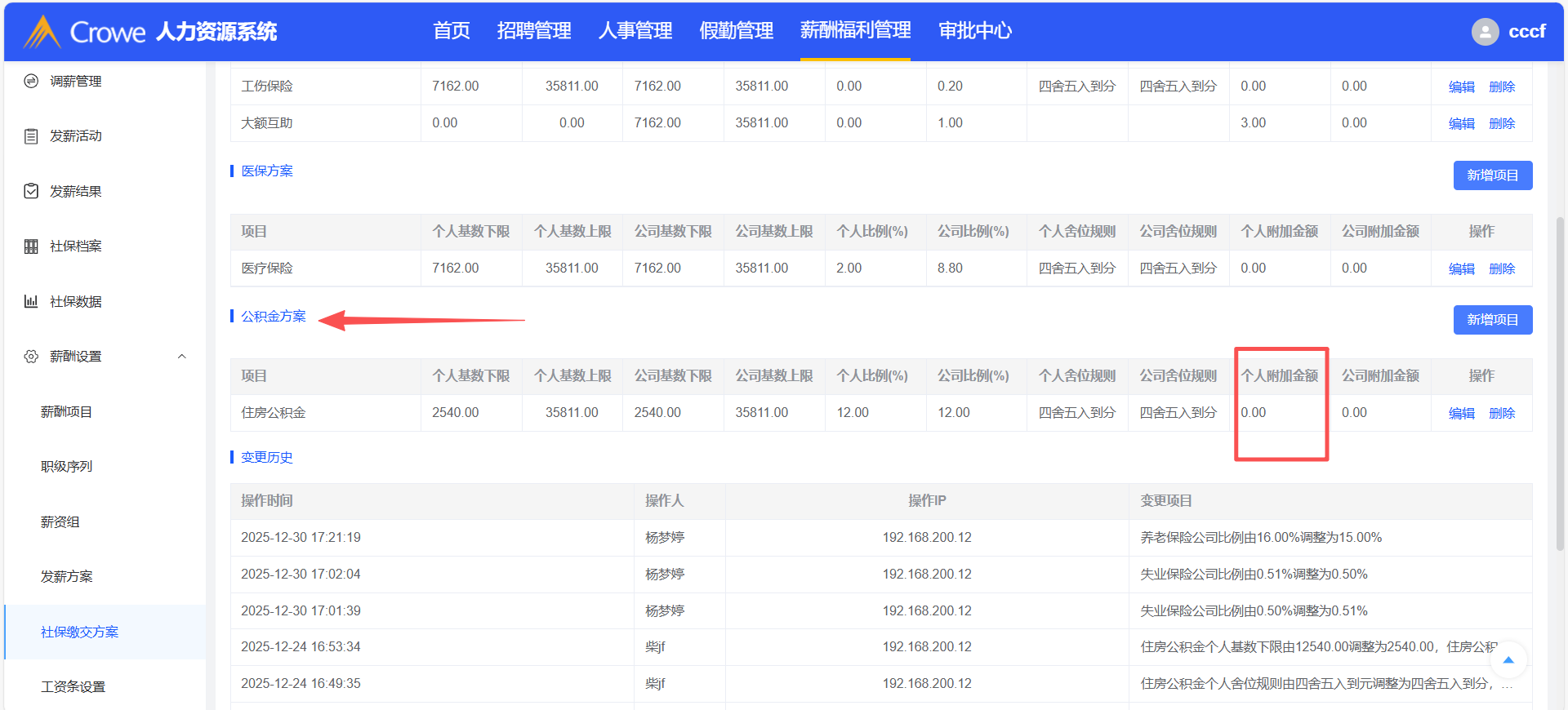Click the scroll-to-top arrow button

(x=1508, y=660)
